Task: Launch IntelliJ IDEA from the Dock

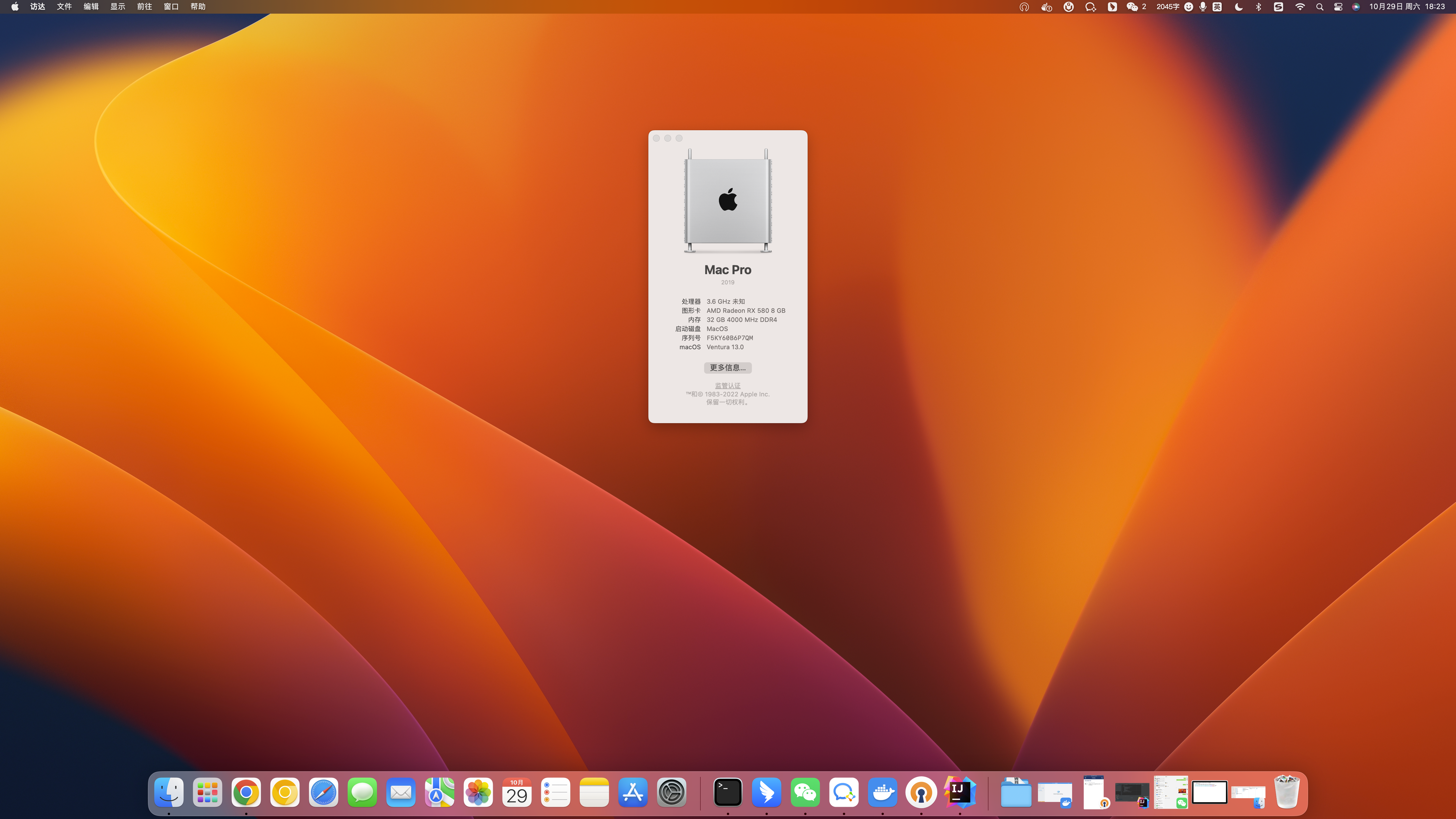Action: tap(960, 793)
